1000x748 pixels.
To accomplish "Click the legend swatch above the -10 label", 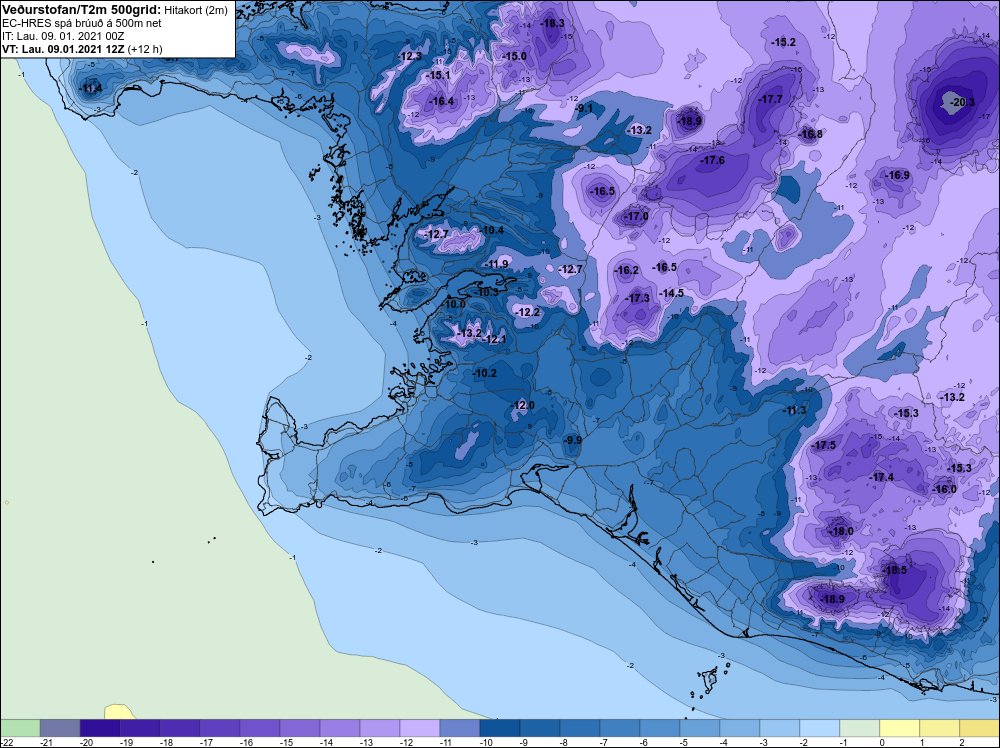I will click(499, 728).
